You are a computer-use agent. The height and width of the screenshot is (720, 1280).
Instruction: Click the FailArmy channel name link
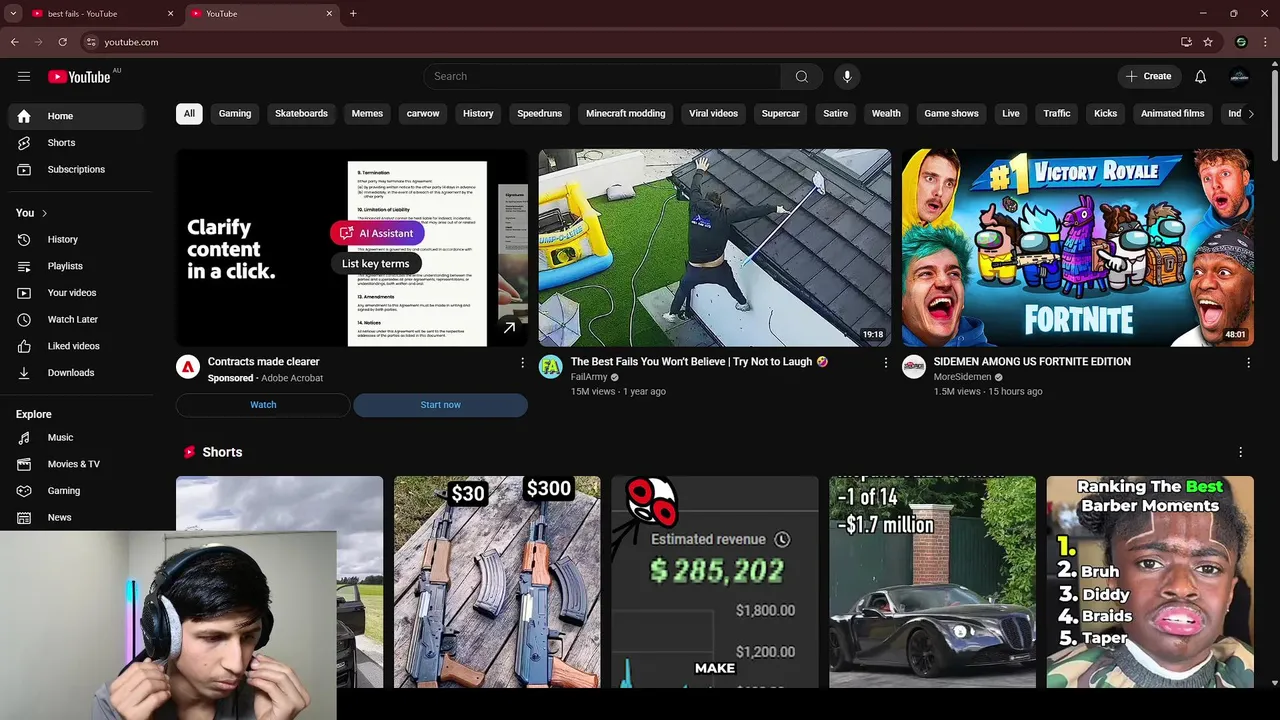click(589, 377)
